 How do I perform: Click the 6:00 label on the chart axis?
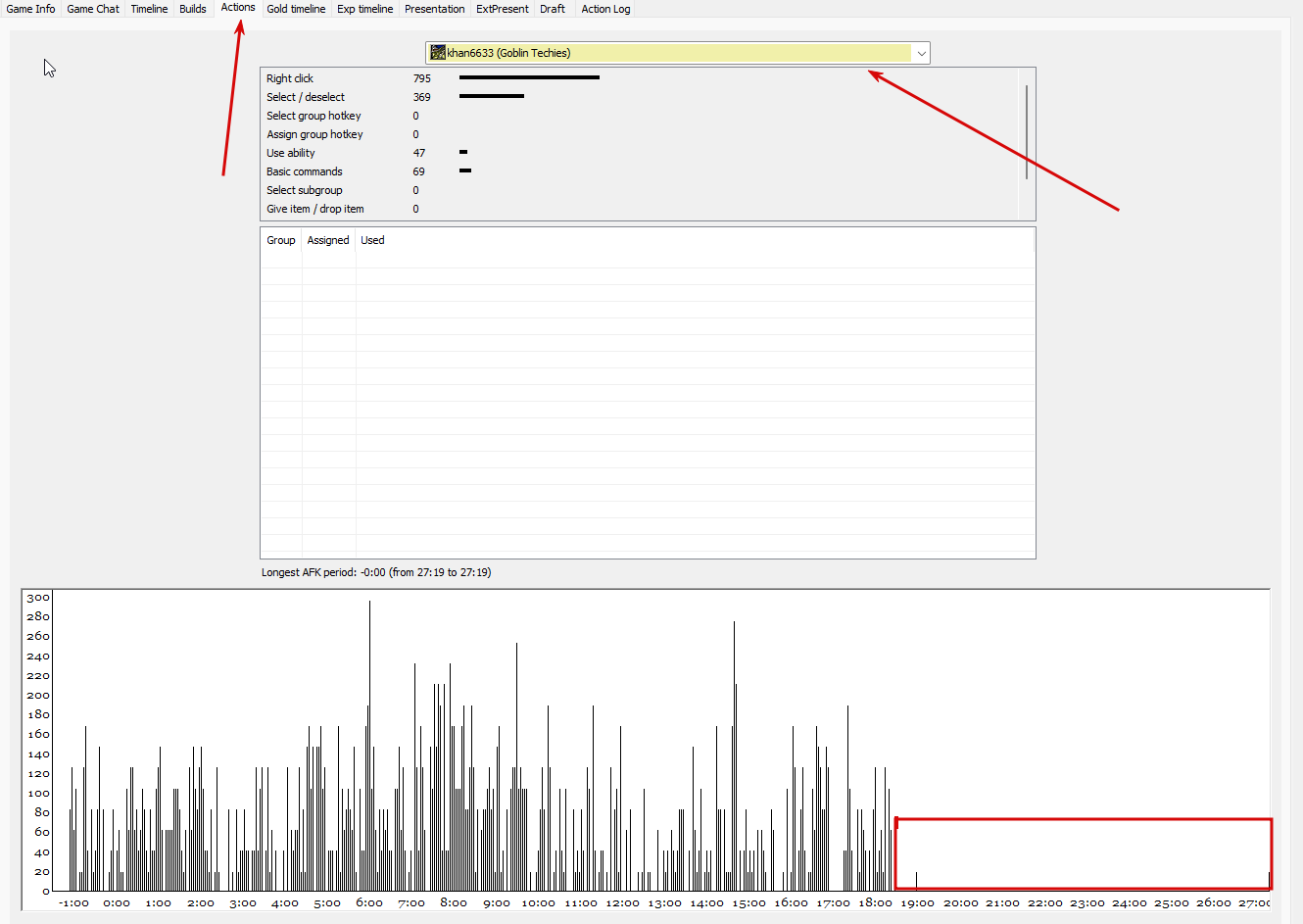[x=369, y=903]
